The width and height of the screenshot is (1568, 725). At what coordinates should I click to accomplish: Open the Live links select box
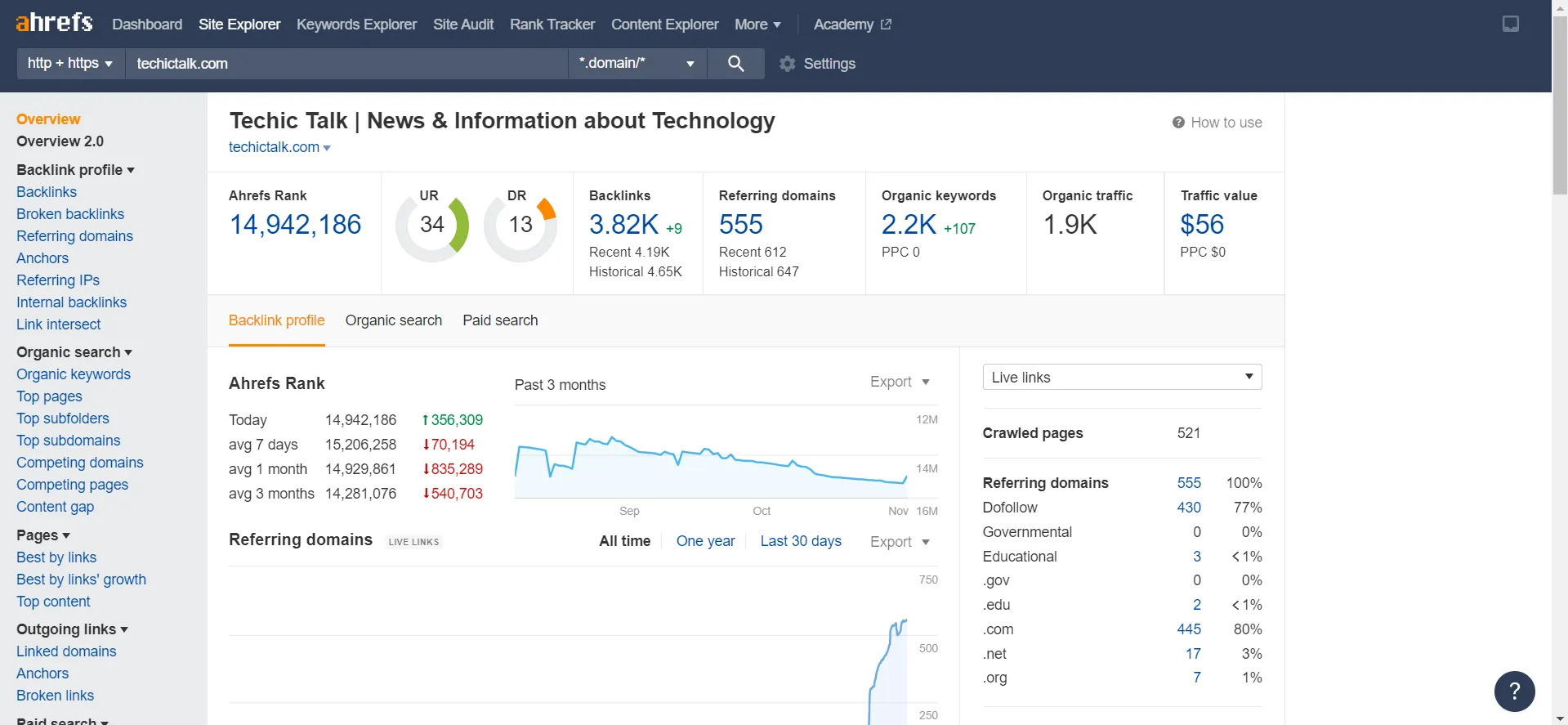(1122, 377)
